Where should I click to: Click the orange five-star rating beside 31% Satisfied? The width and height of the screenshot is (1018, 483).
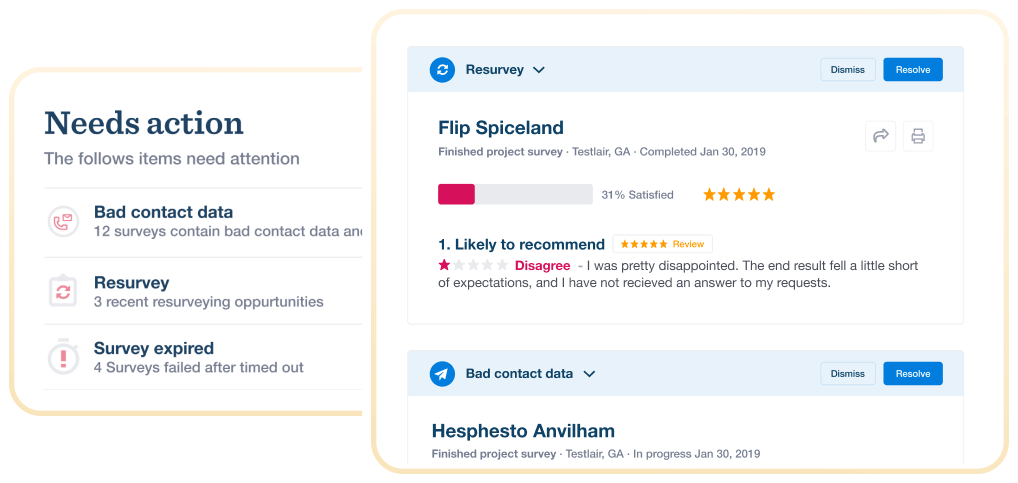pyautogui.click(x=739, y=195)
